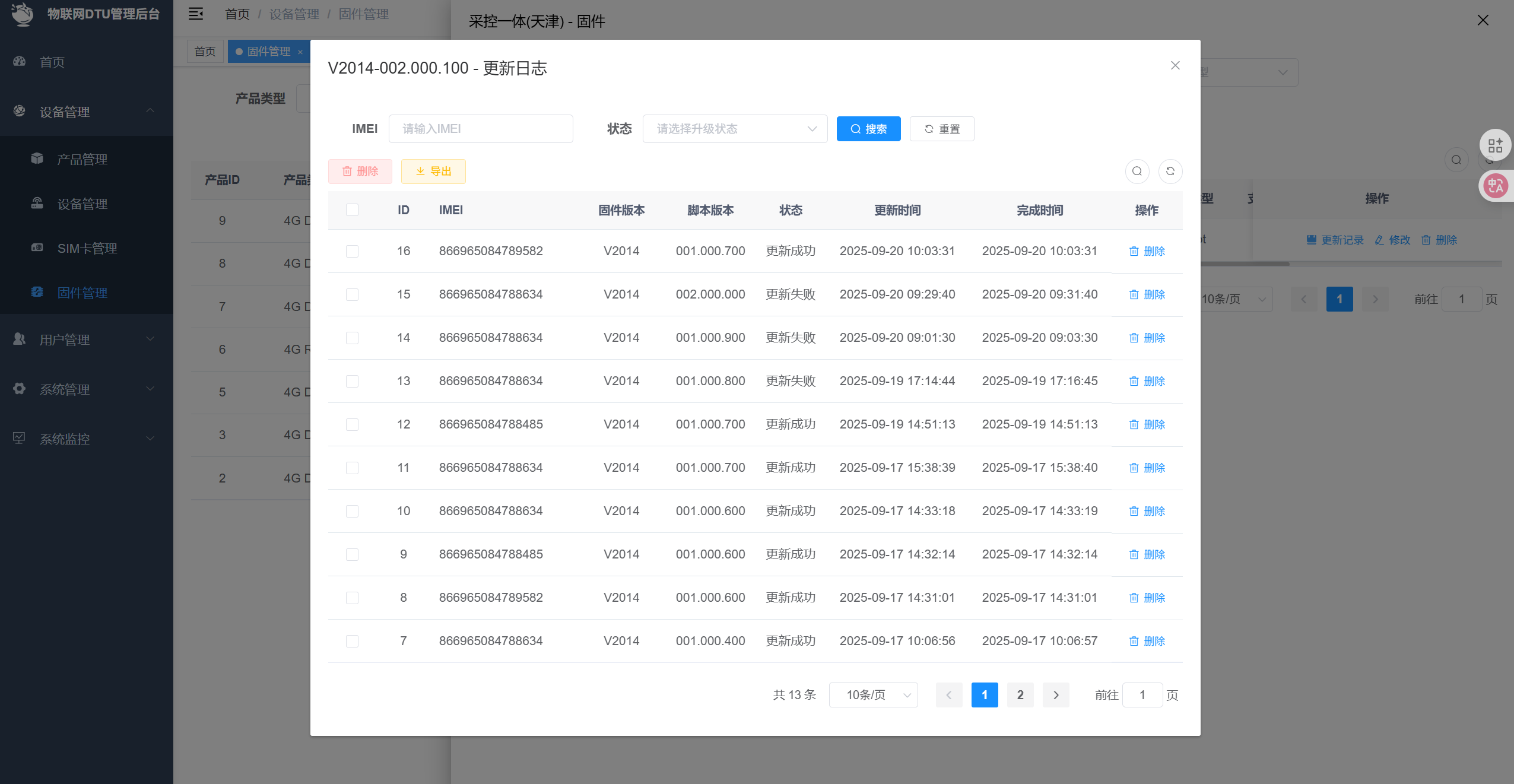
Task: Delete log row with ID 13
Action: point(1147,381)
